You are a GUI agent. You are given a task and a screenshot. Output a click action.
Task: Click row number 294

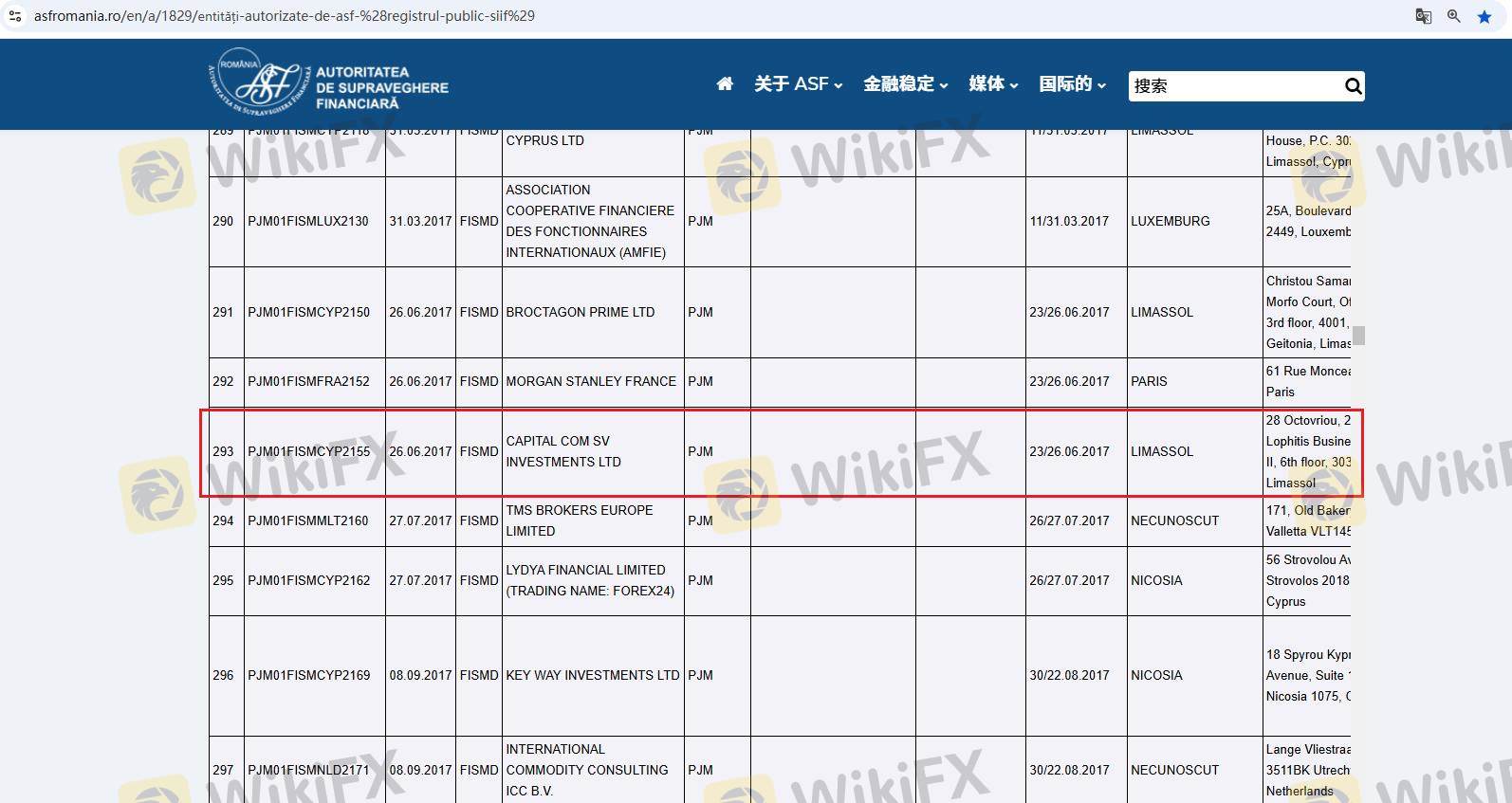coord(223,520)
